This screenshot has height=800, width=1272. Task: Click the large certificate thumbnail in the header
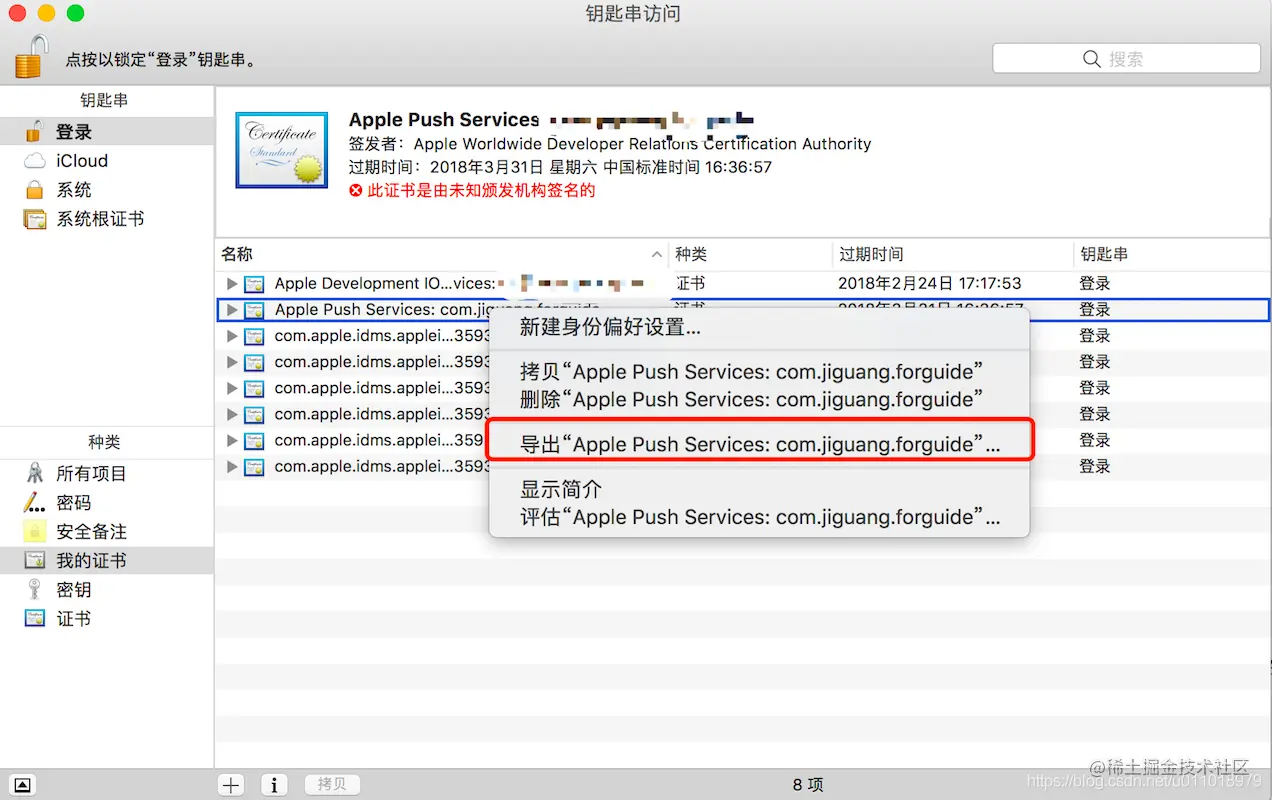[282, 150]
